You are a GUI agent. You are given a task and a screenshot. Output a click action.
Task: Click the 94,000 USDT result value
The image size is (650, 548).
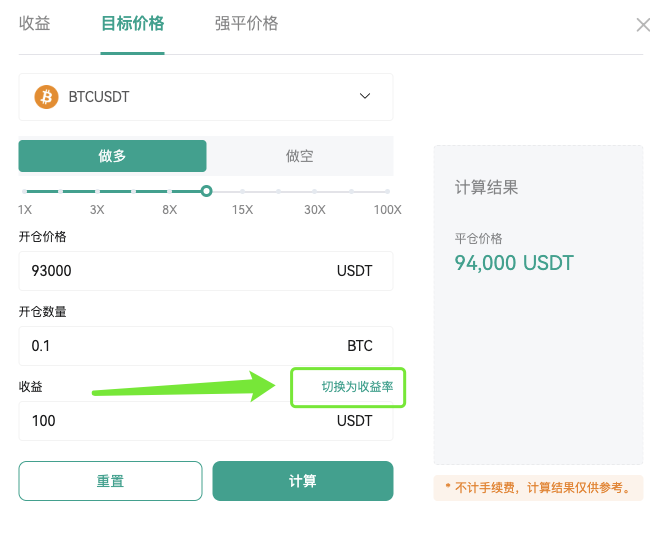click(514, 263)
